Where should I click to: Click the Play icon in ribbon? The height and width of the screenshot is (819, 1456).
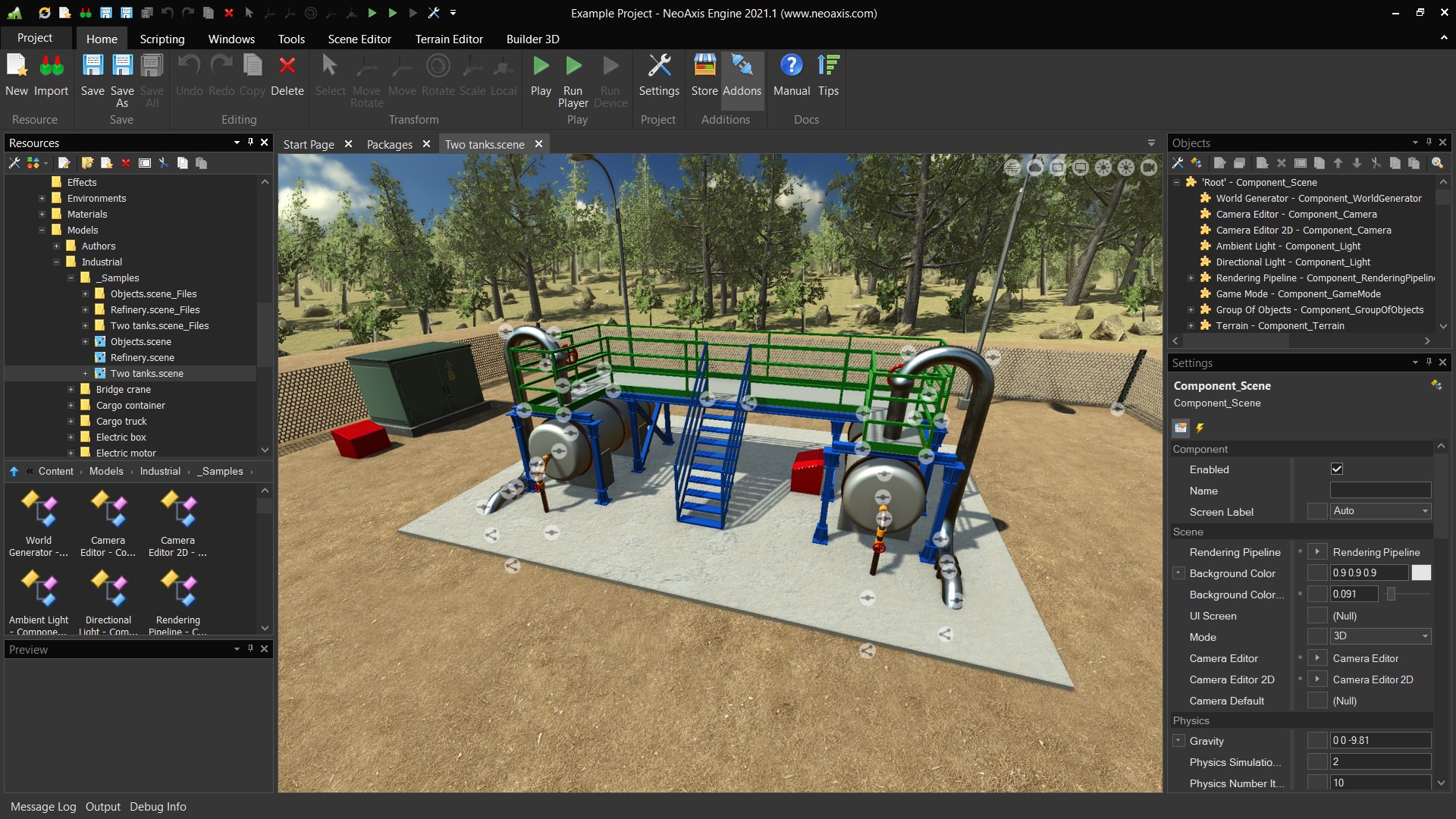click(x=541, y=67)
